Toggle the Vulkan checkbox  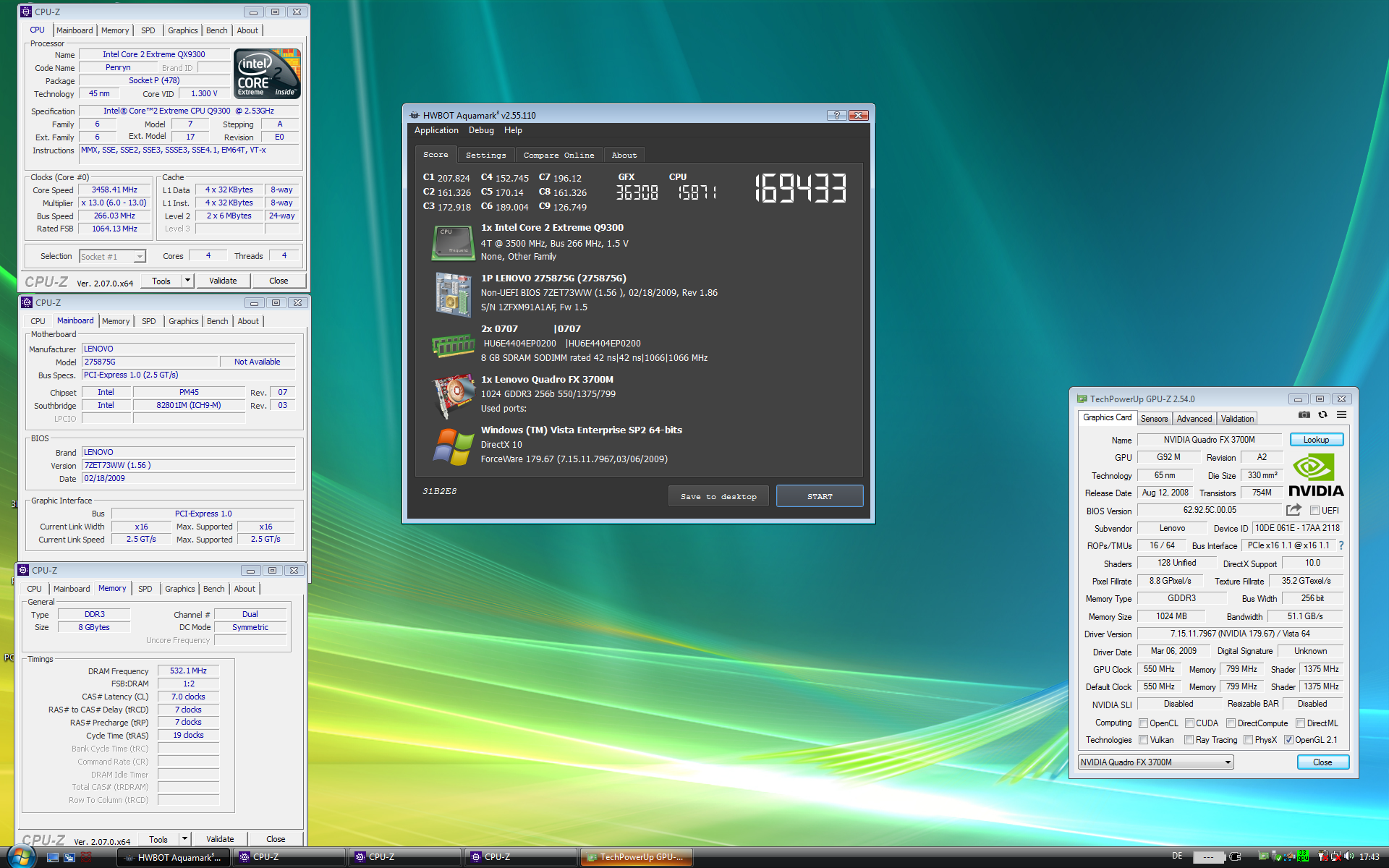click(x=1143, y=740)
